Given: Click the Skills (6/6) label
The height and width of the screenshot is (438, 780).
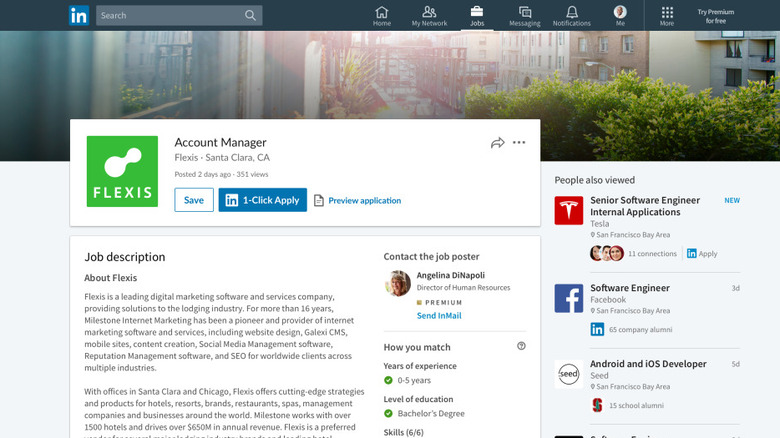Looking at the screenshot, I should (x=403, y=432).
